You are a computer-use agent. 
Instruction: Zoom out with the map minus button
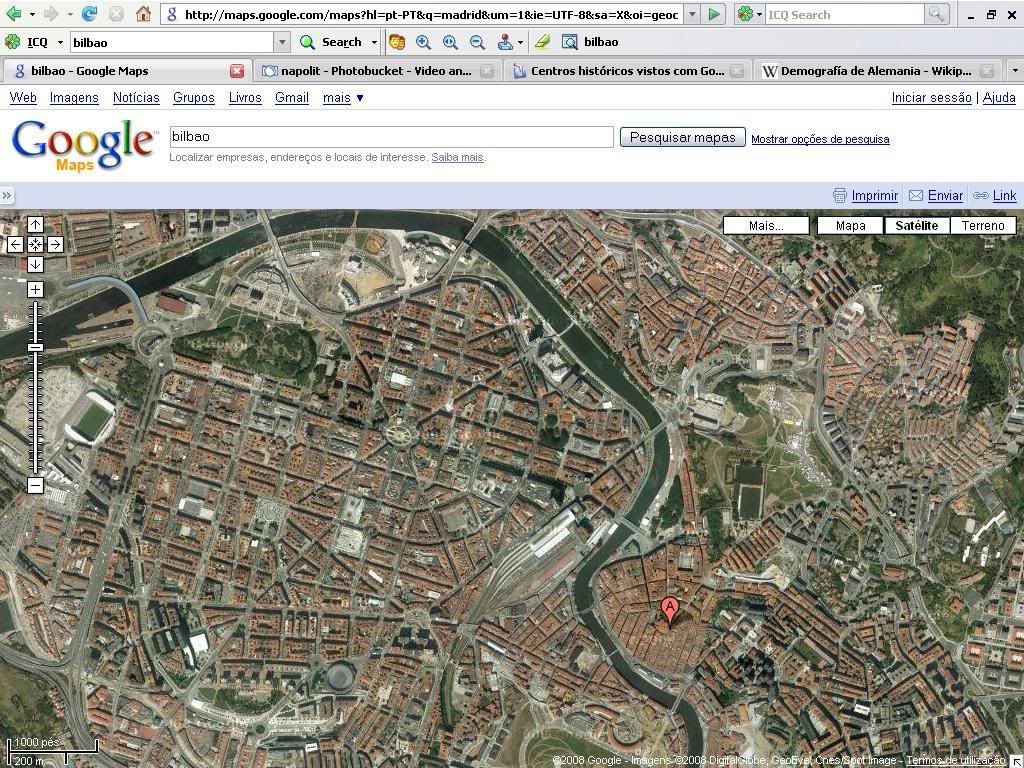(35, 485)
